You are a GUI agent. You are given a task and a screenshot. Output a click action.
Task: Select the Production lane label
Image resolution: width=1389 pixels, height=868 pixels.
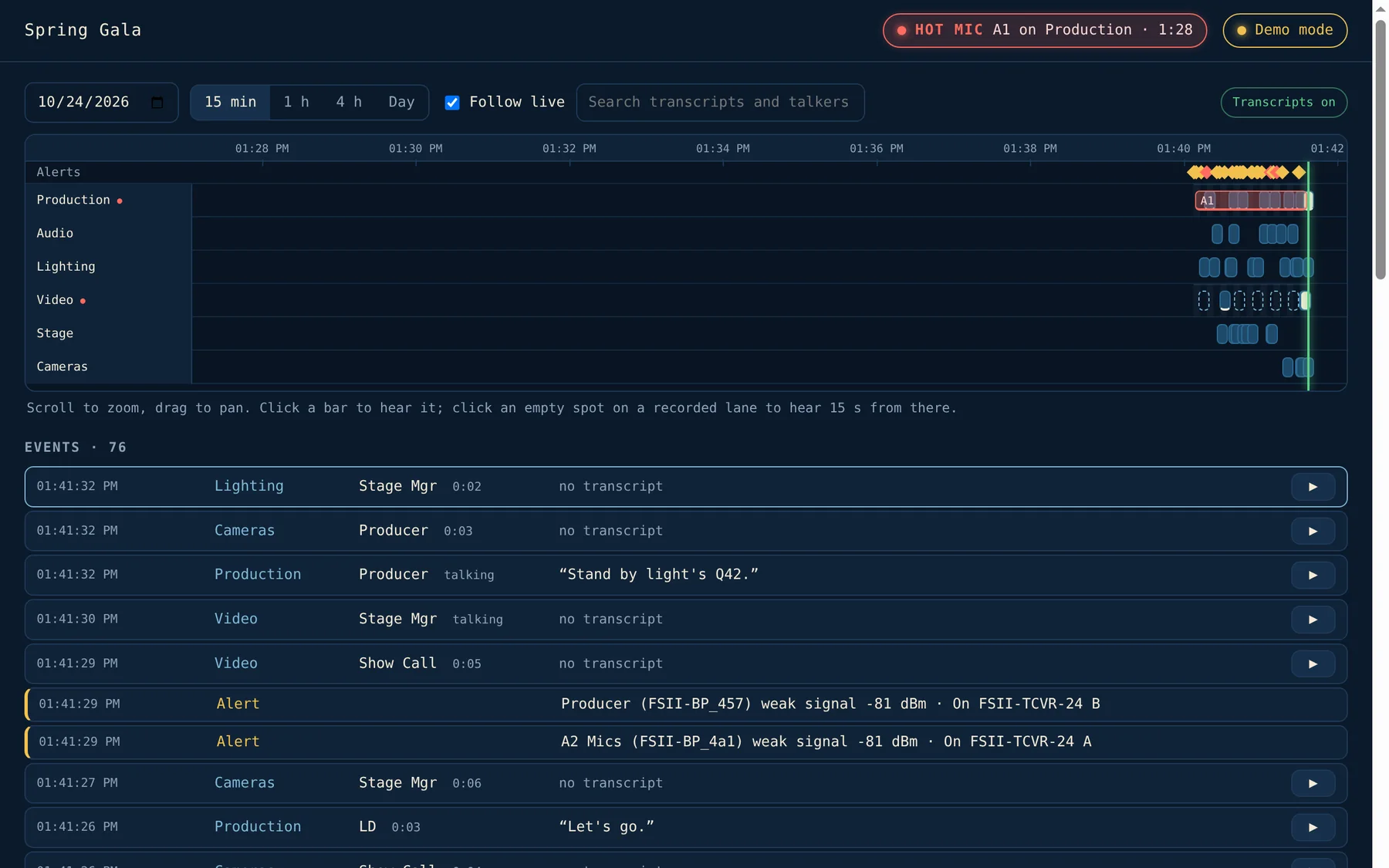pyautogui.click(x=73, y=200)
